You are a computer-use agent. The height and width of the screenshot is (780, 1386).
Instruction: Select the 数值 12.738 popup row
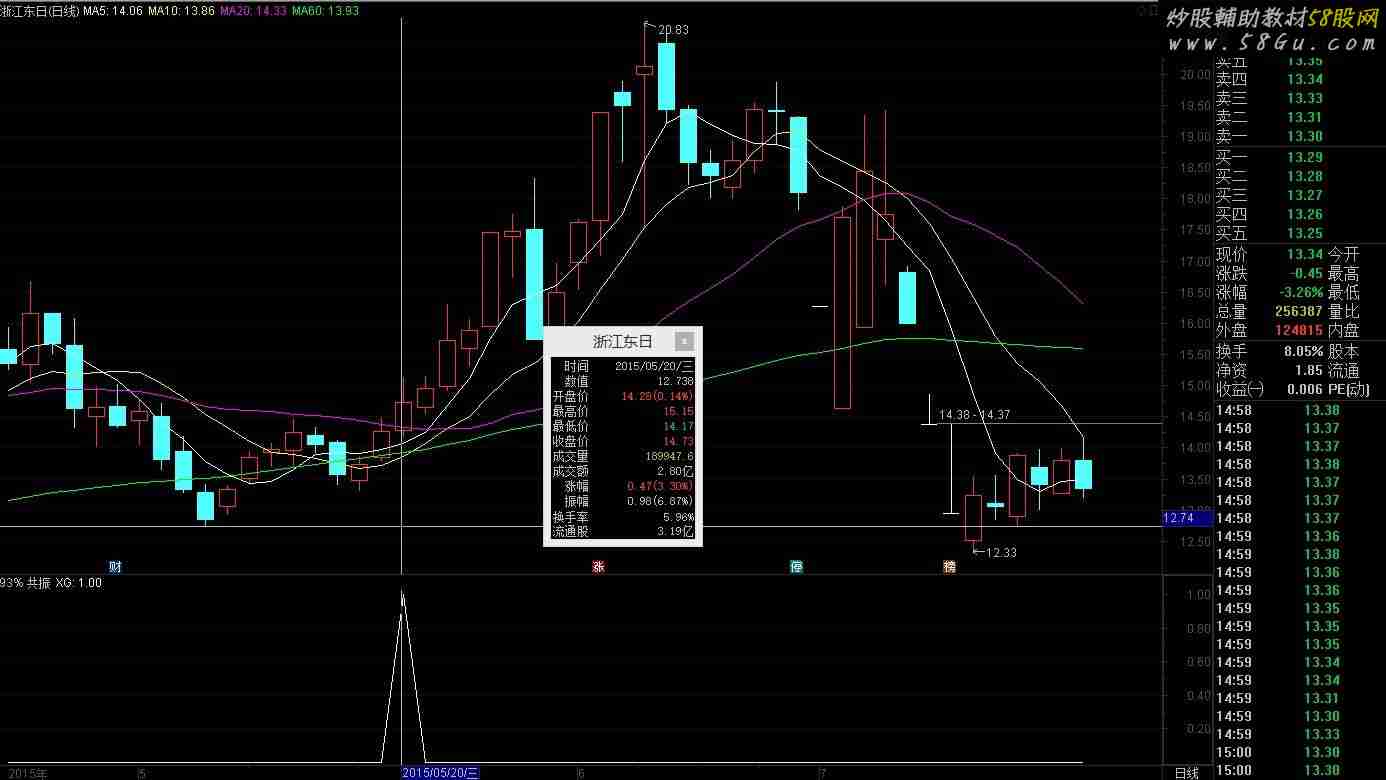point(622,382)
